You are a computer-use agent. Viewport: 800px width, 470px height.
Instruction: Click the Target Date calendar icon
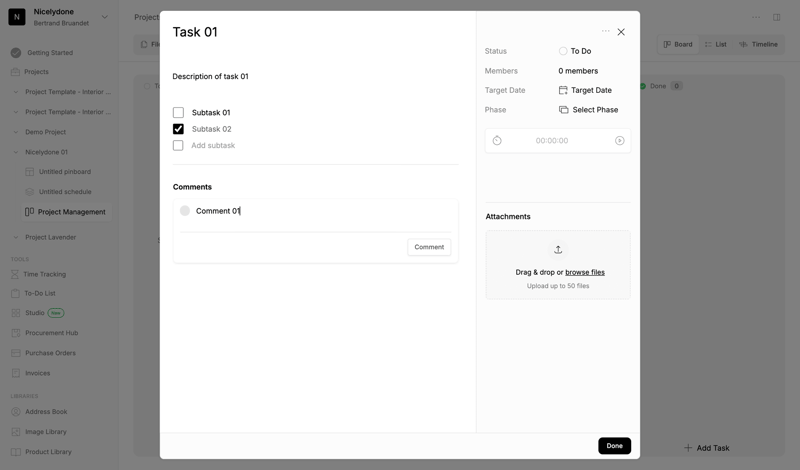(x=563, y=90)
